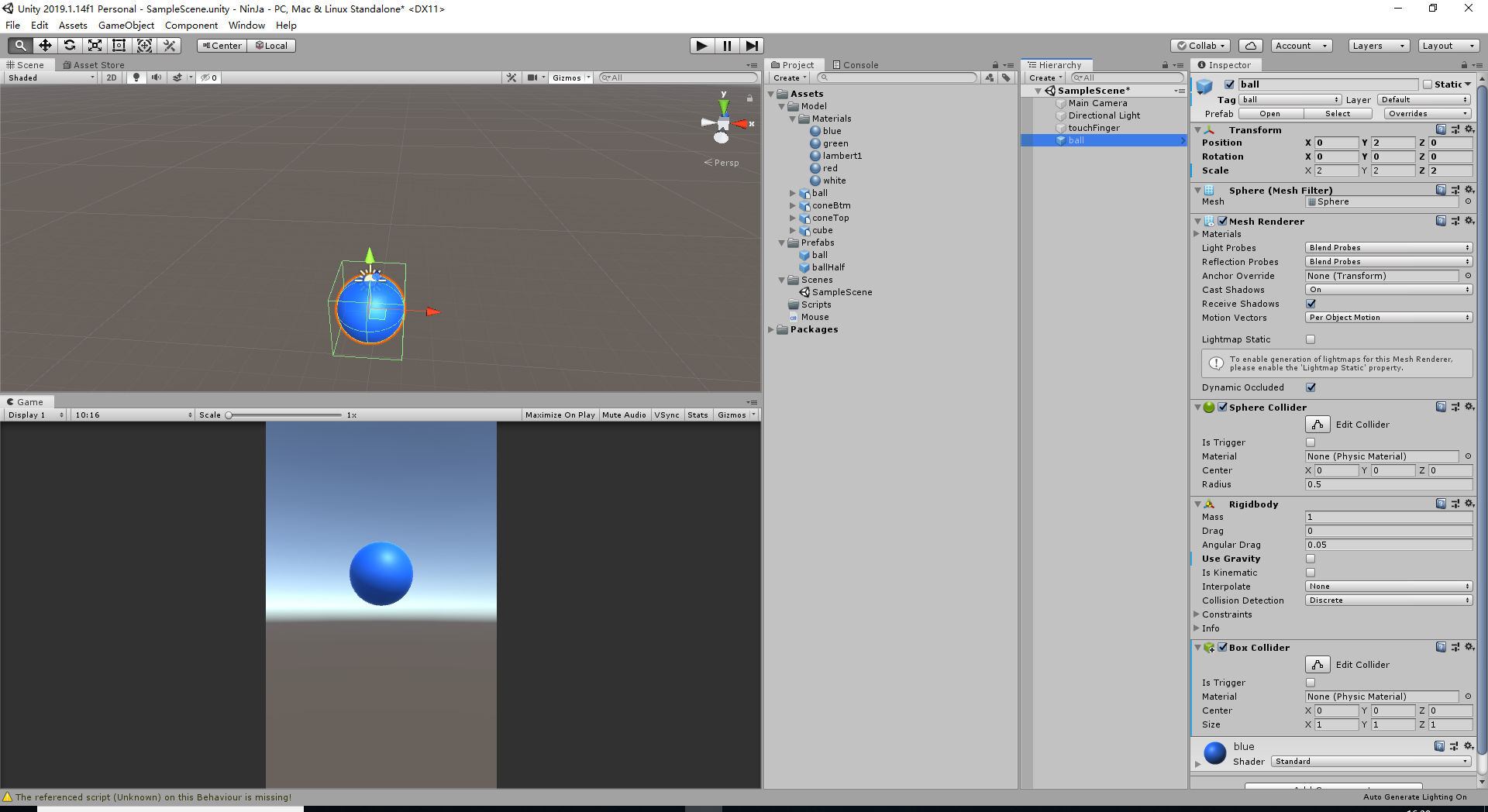
Task: Open the Window menu
Action: (246, 26)
